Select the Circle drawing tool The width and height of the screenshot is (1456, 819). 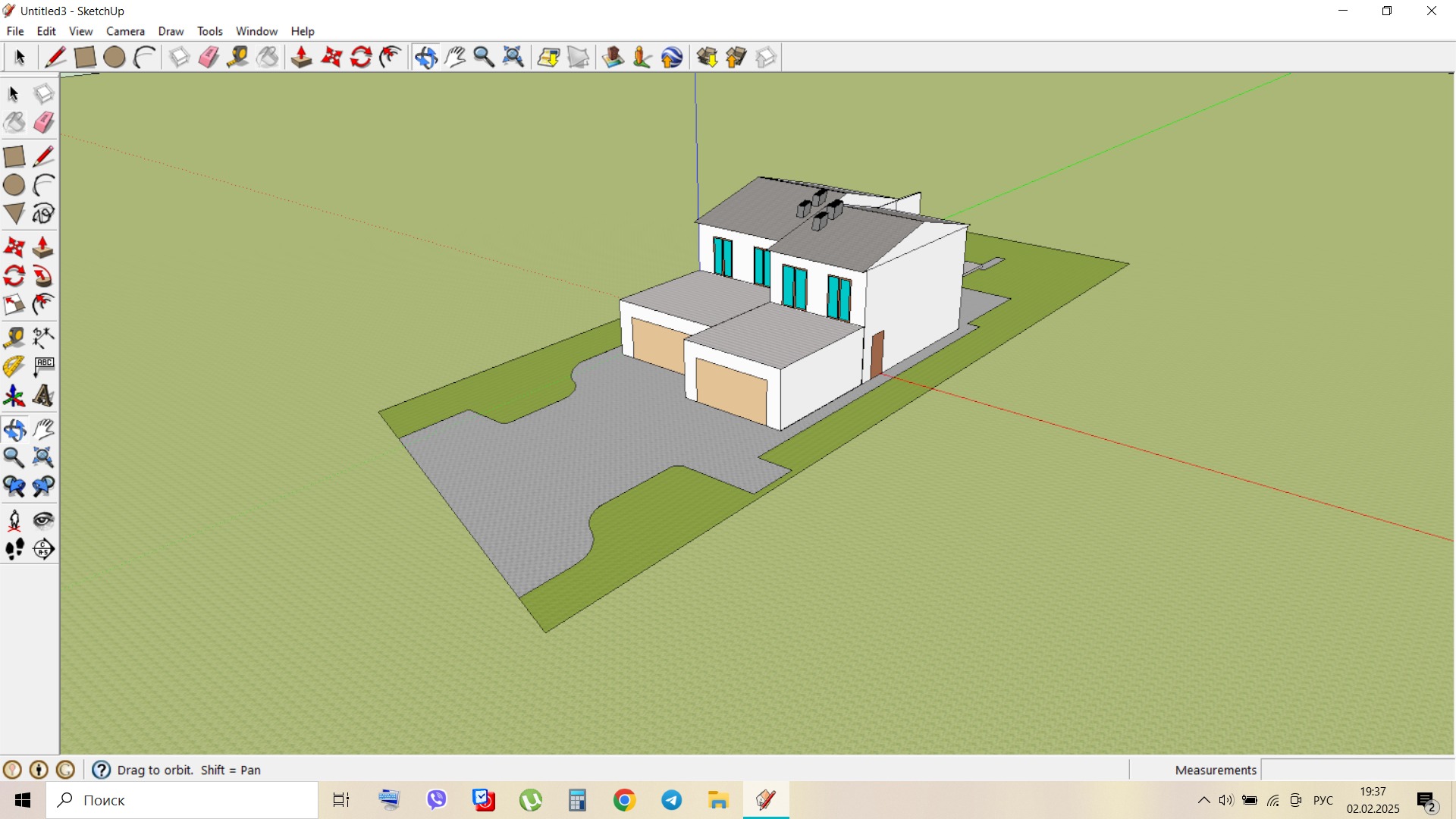pyautogui.click(x=114, y=57)
